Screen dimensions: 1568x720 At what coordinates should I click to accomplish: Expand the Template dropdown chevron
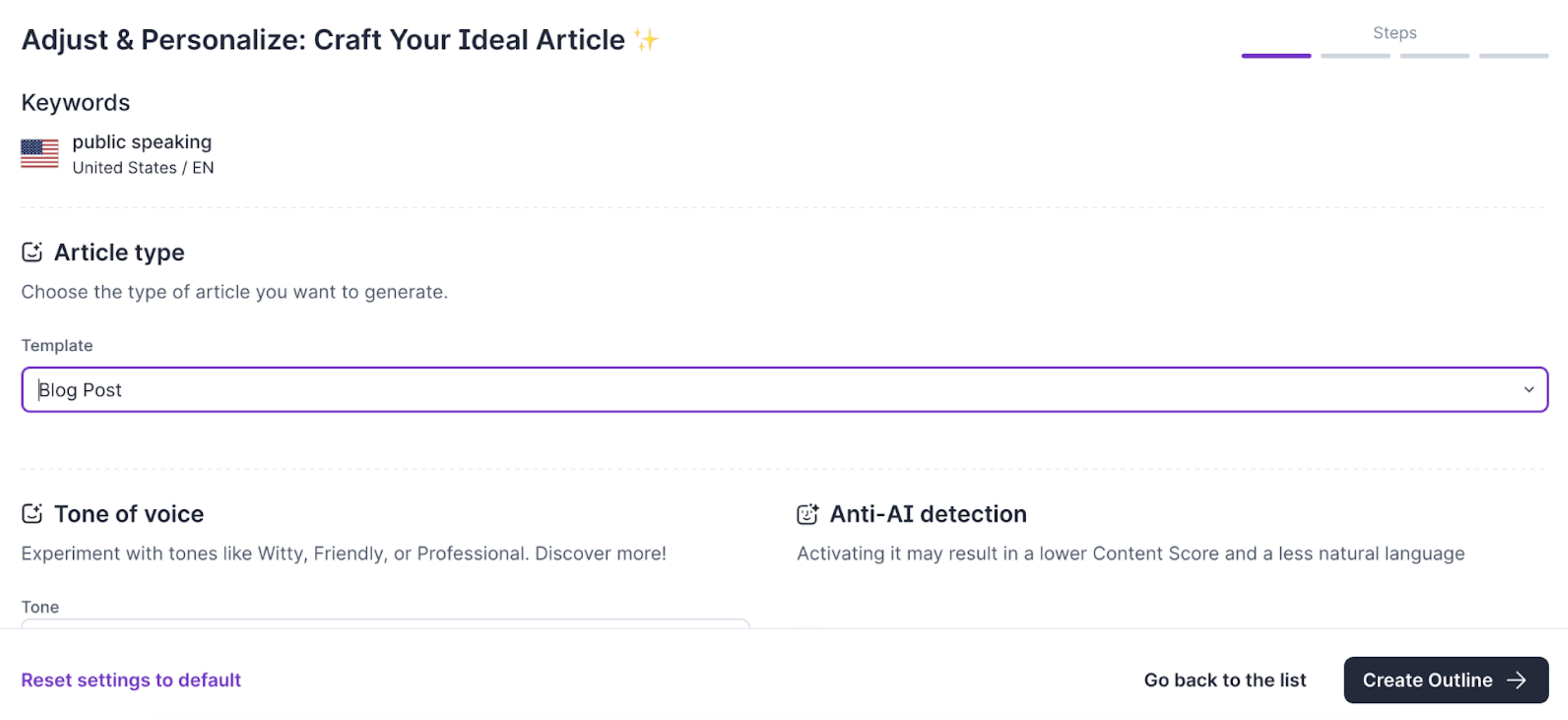tap(1528, 389)
